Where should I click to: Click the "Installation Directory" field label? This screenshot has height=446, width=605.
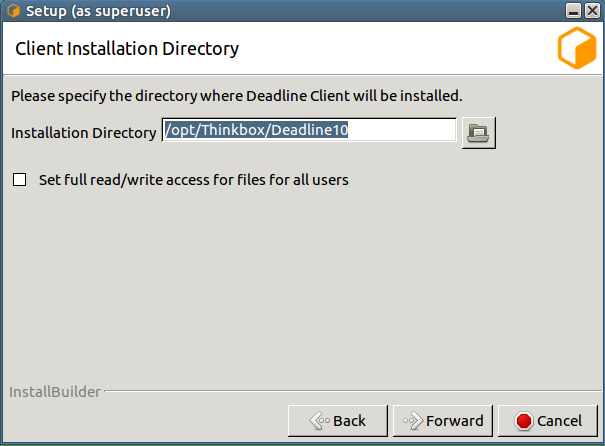(83, 132)
